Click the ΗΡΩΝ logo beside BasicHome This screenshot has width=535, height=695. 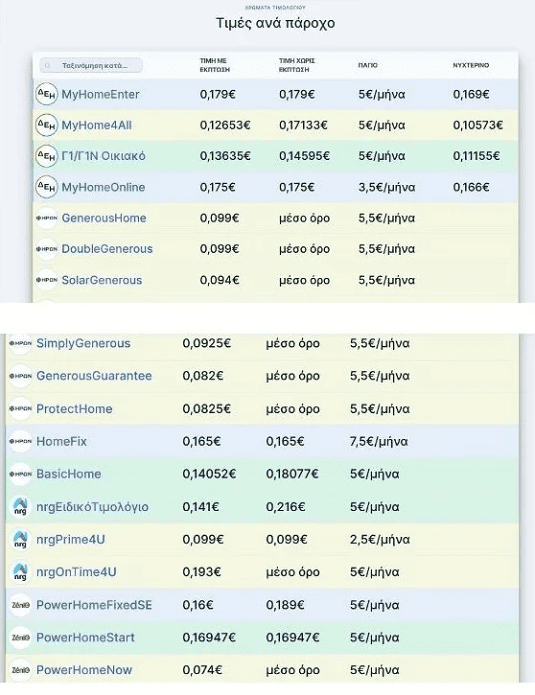pos(20,474)
